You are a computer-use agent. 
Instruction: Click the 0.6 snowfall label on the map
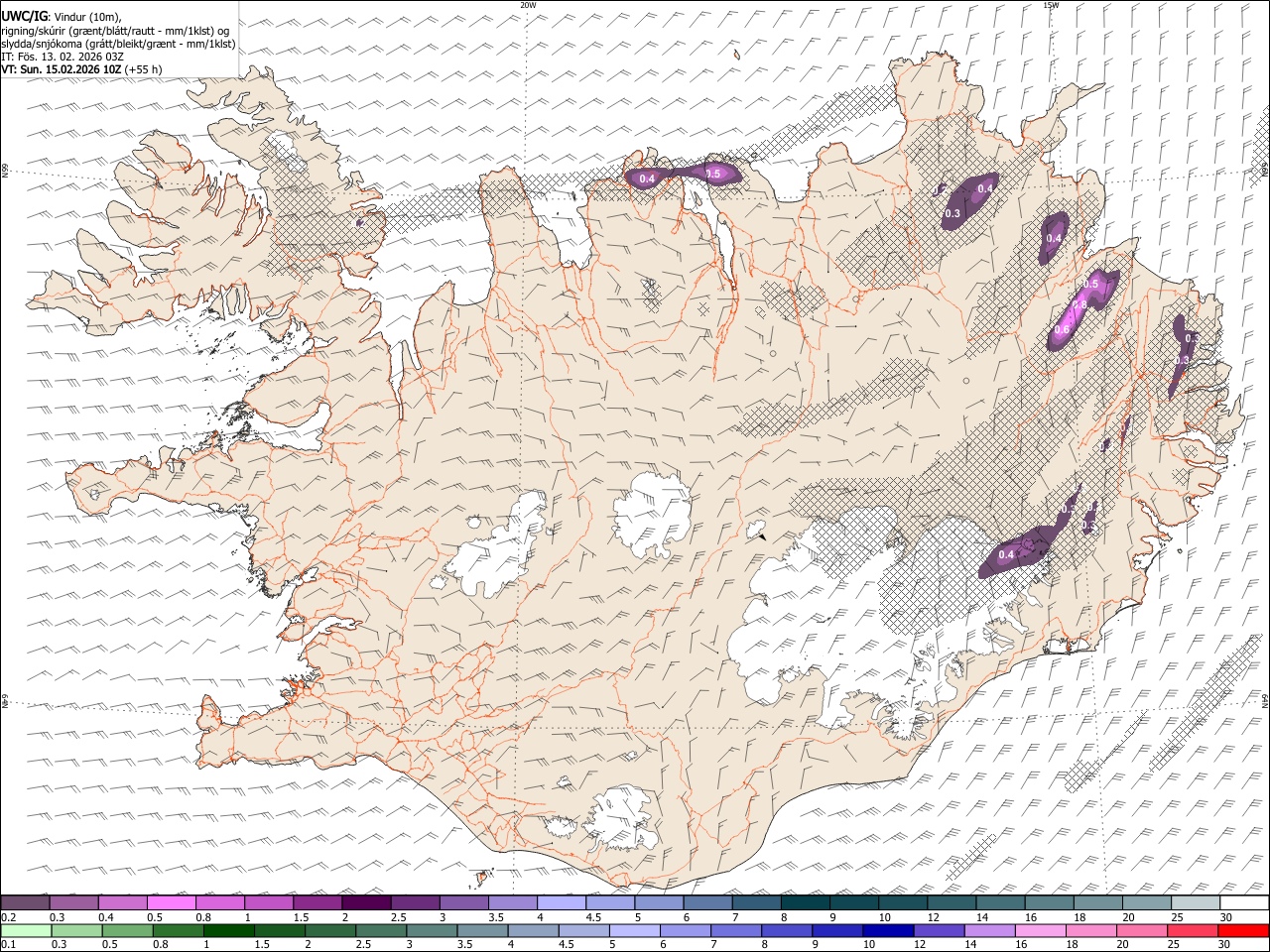pyautogui.click(x=1062, y=330)
